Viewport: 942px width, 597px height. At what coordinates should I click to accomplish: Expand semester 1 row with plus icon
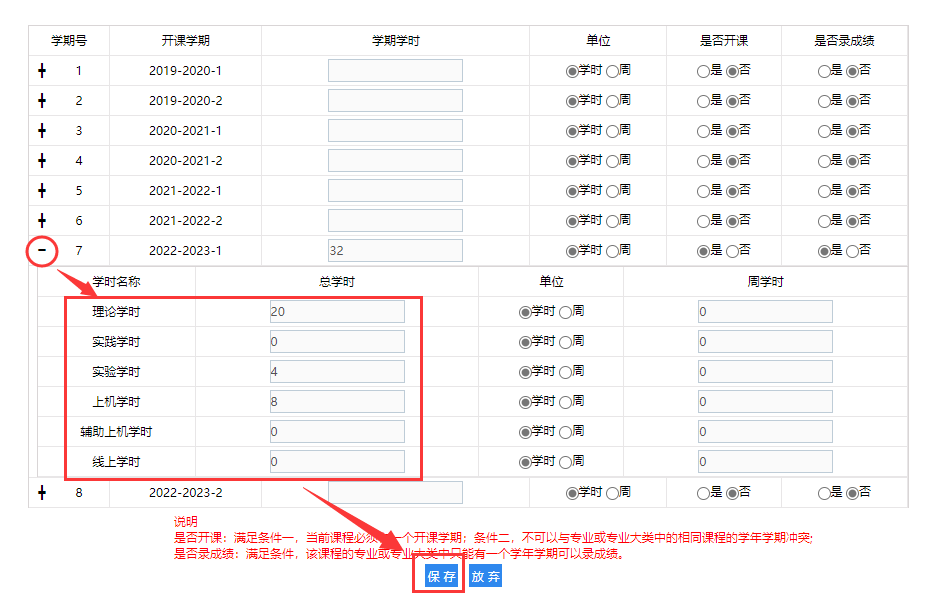(42, 71)
